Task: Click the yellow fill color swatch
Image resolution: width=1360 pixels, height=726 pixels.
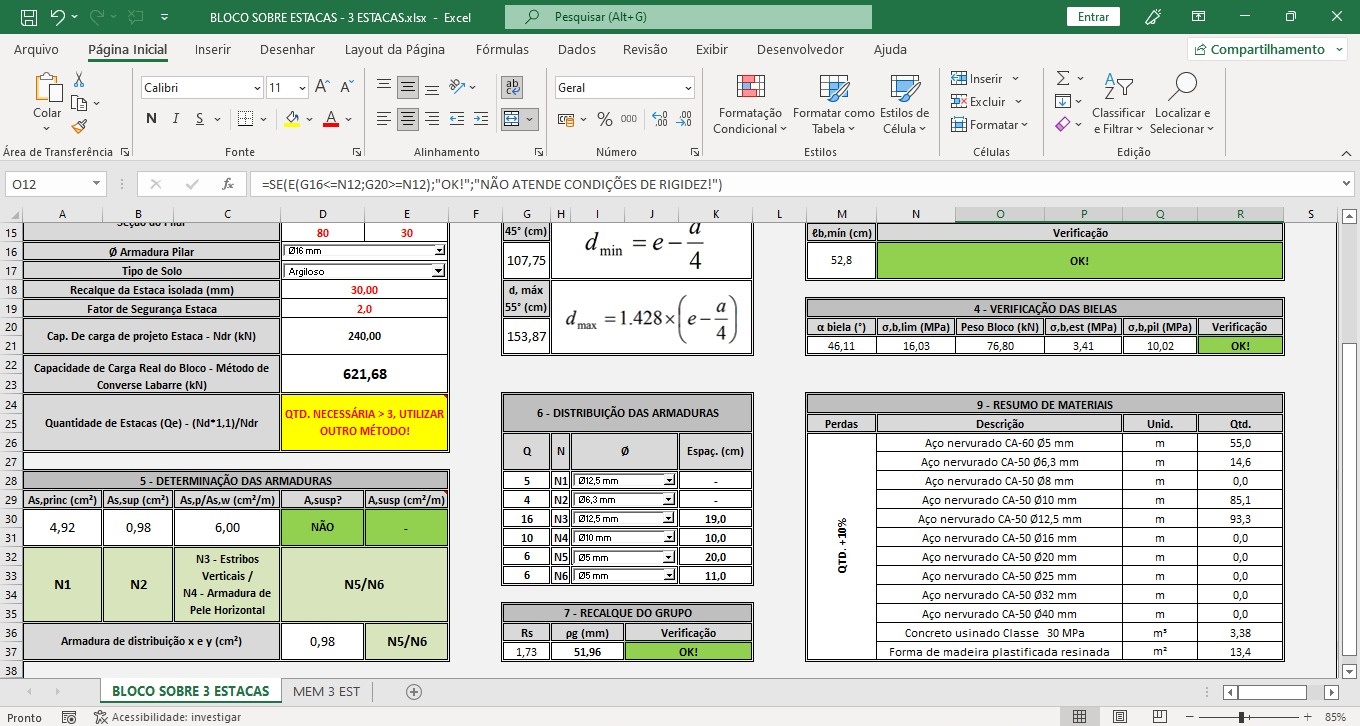Action: click(x=292, y=119)
